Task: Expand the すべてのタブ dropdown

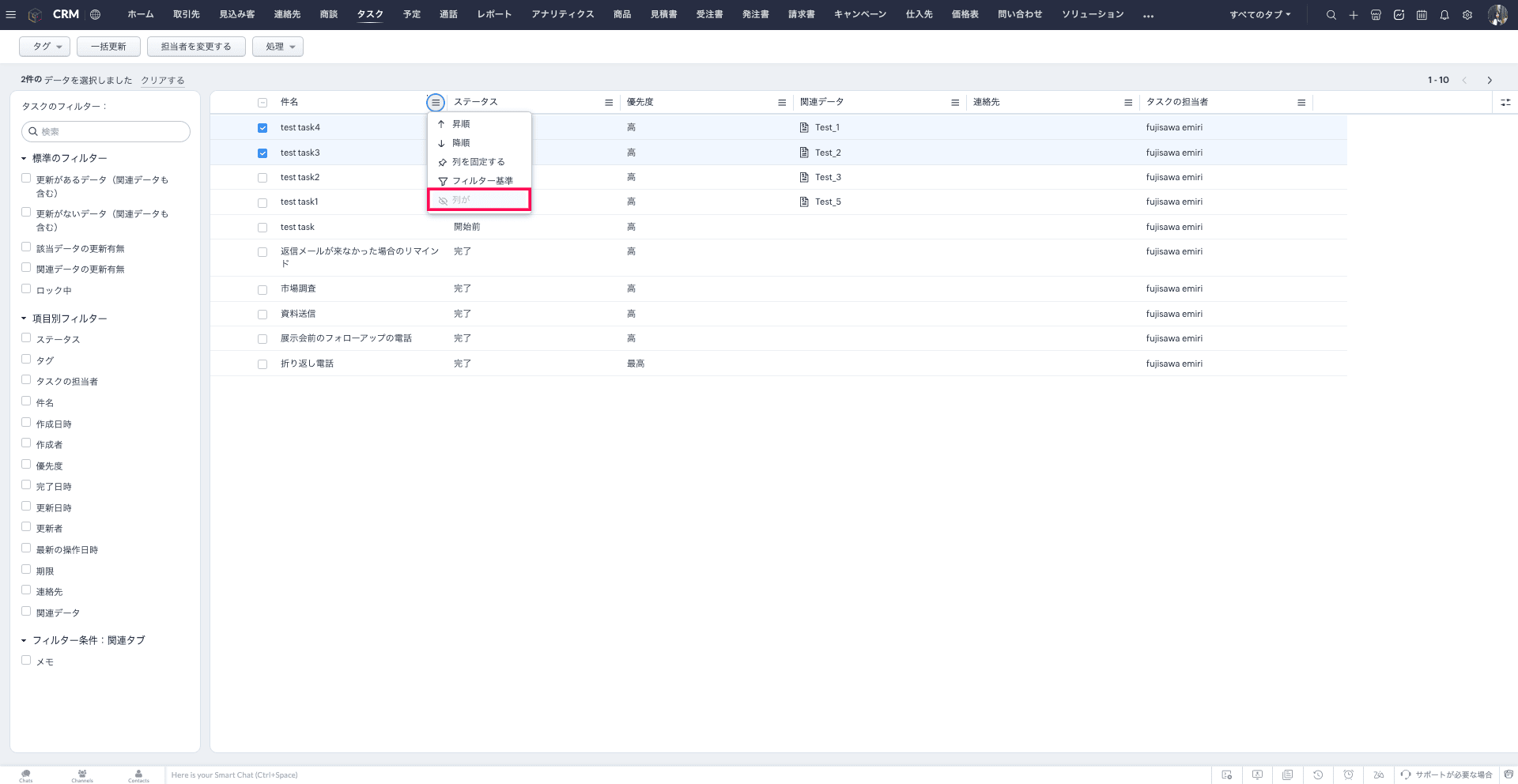Action: coord(1260,15)
